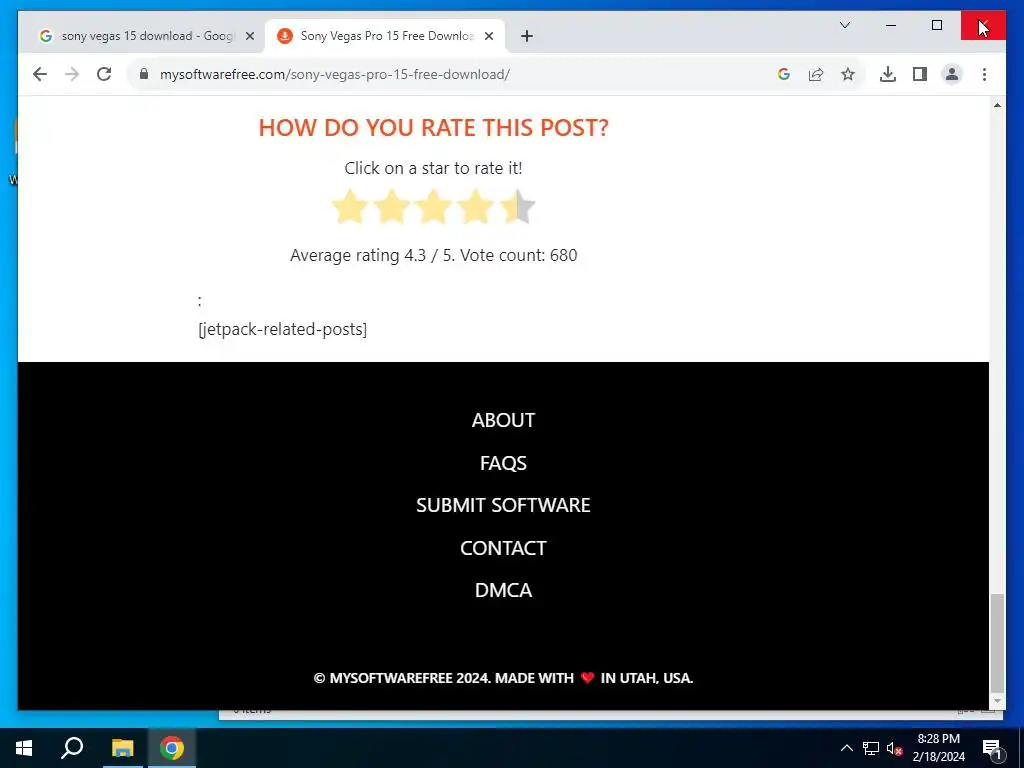The image size is (1024, 768).
Task: Open the FAQS footer link
Action: (x=503, y=463)
